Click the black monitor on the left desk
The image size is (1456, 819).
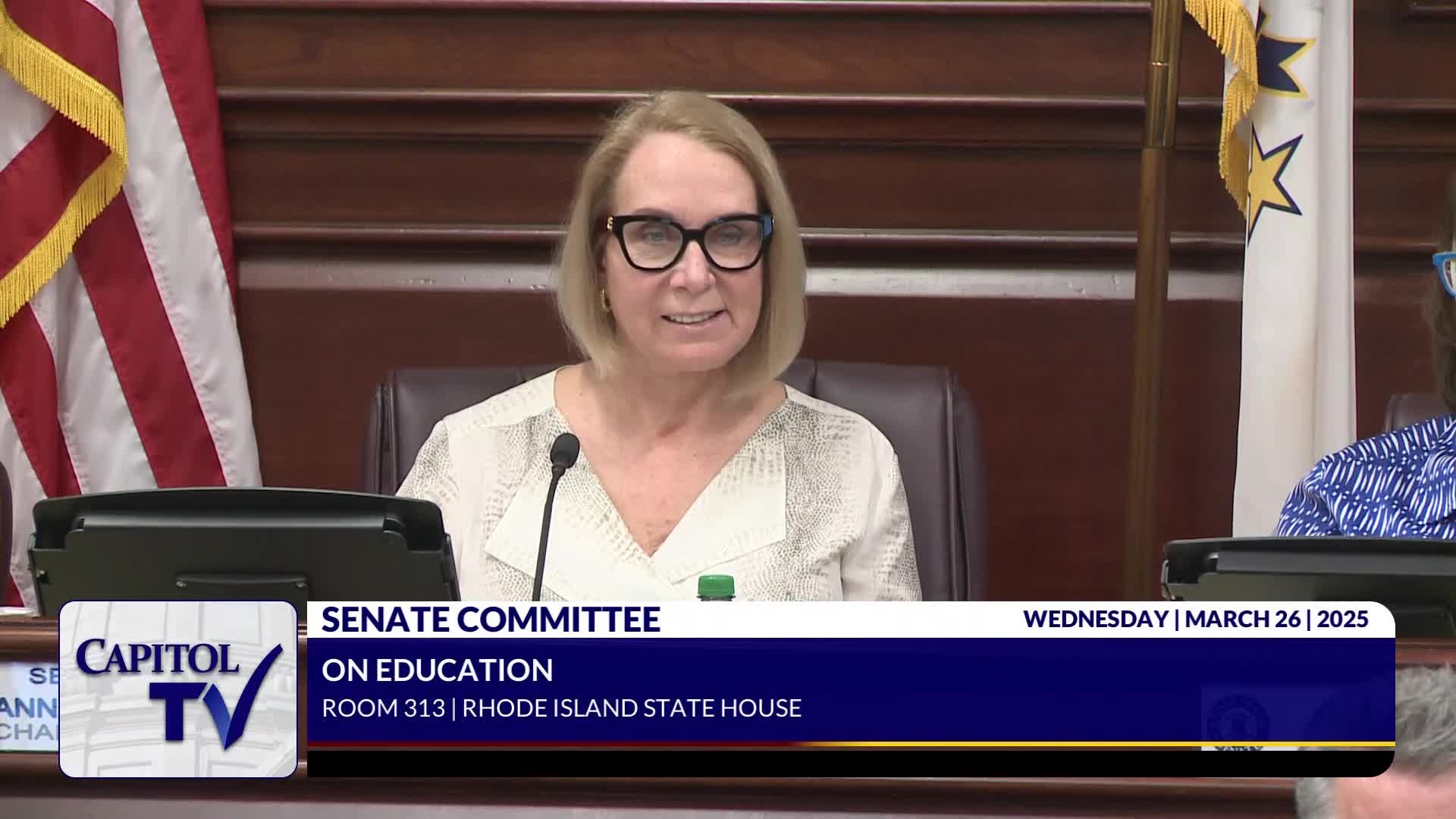coord(243,548)
